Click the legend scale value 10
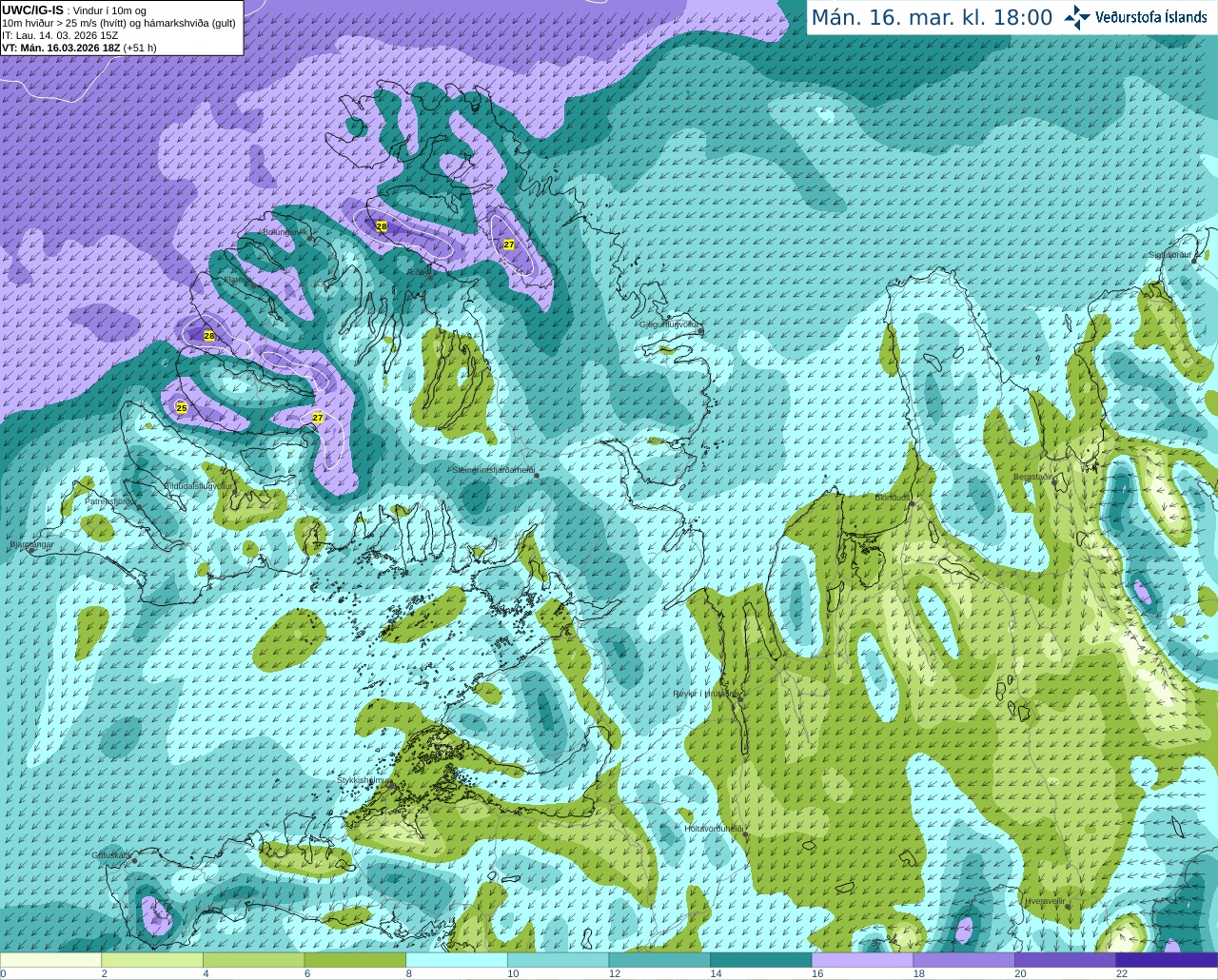1218x980 pixels. (513, 973)
